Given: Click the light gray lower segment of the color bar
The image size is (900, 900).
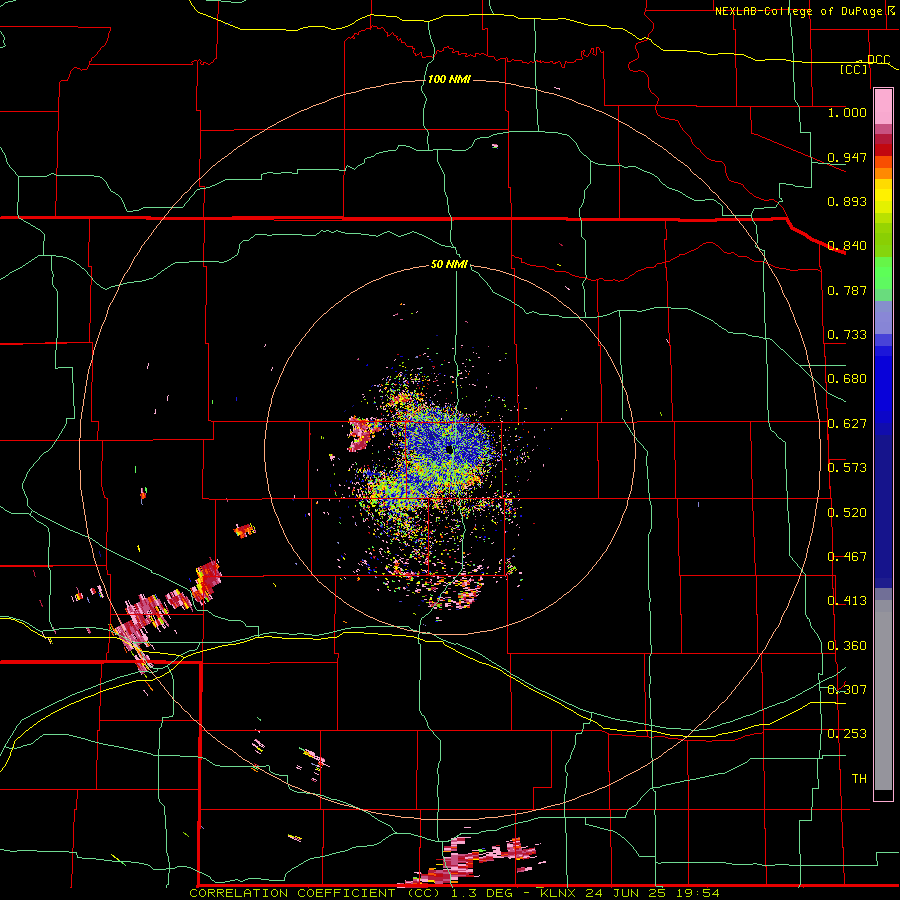Looking at the screenshot, I should point(883,695).
